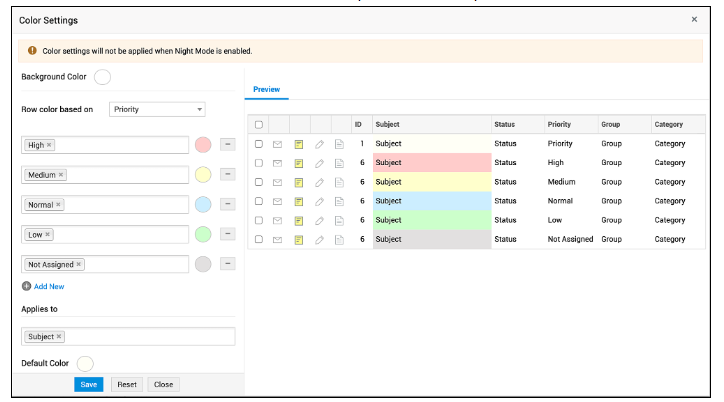The height and width of the screenshot is (402, 724).
Task: Click the Priority column header in preview
Action: (559, 125)
